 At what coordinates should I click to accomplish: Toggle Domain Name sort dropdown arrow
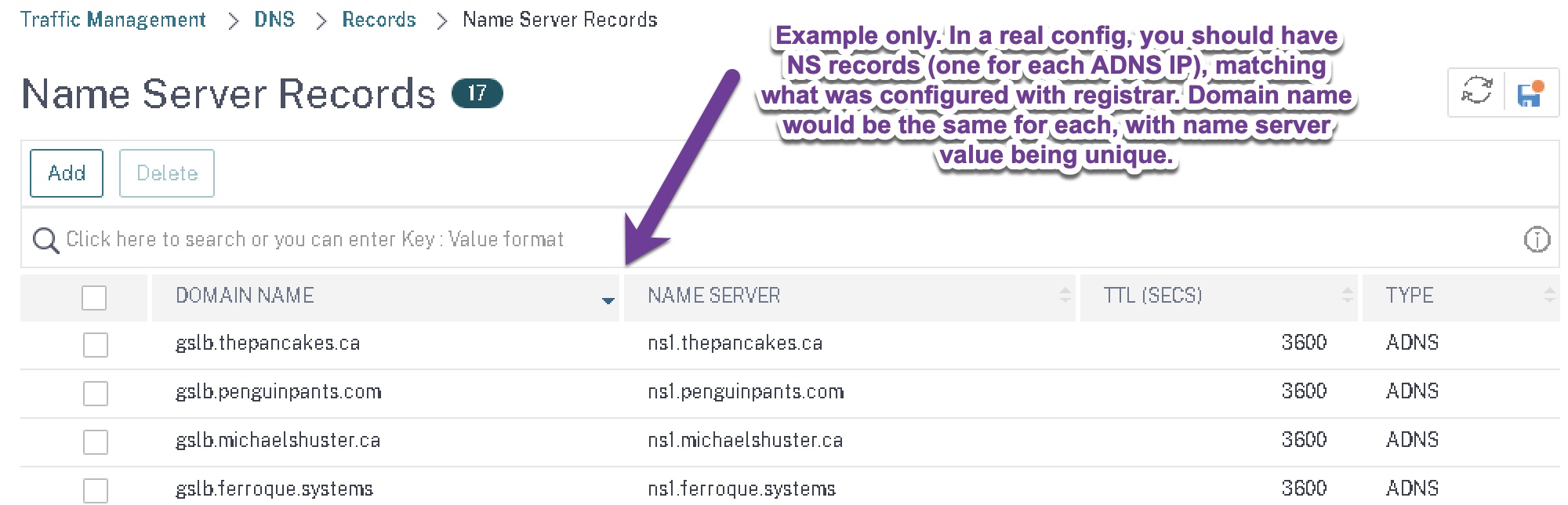click(x=608, y=300)
